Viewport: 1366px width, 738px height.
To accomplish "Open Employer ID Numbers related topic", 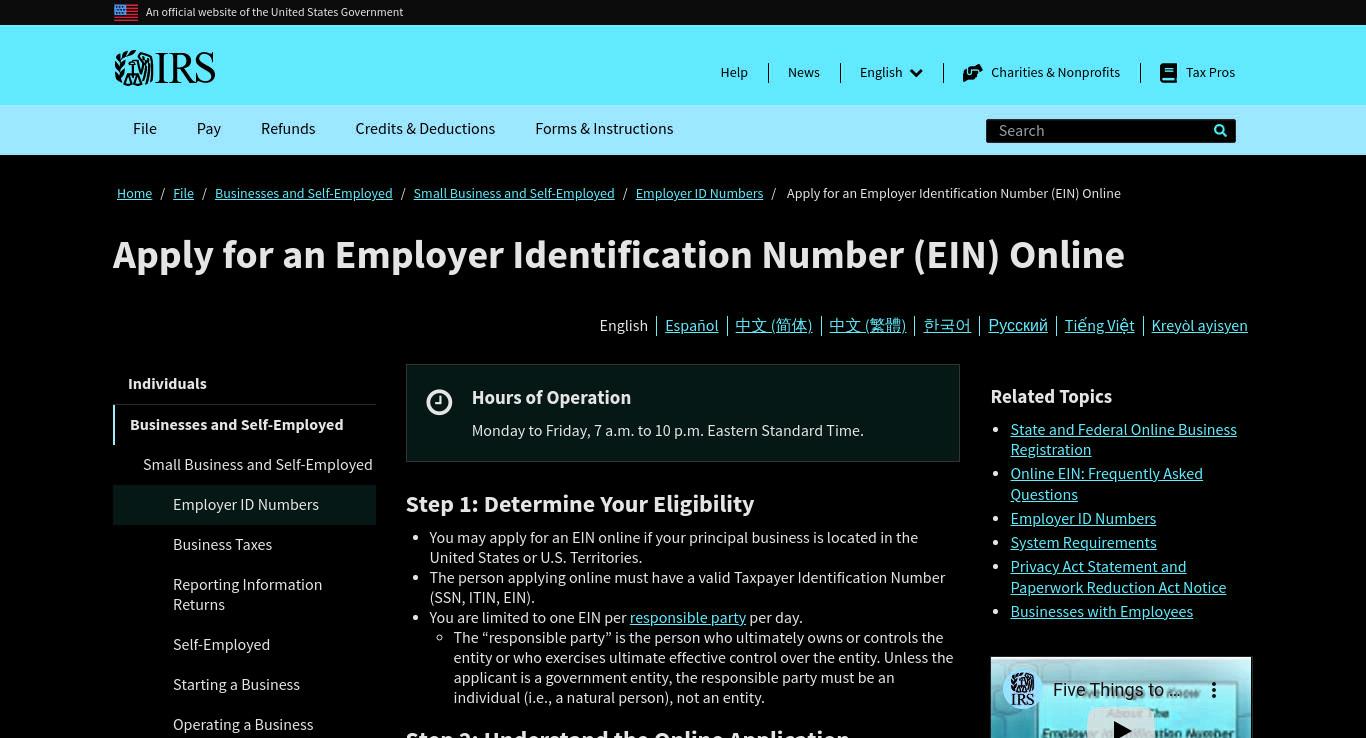I will click(1083, 519).
